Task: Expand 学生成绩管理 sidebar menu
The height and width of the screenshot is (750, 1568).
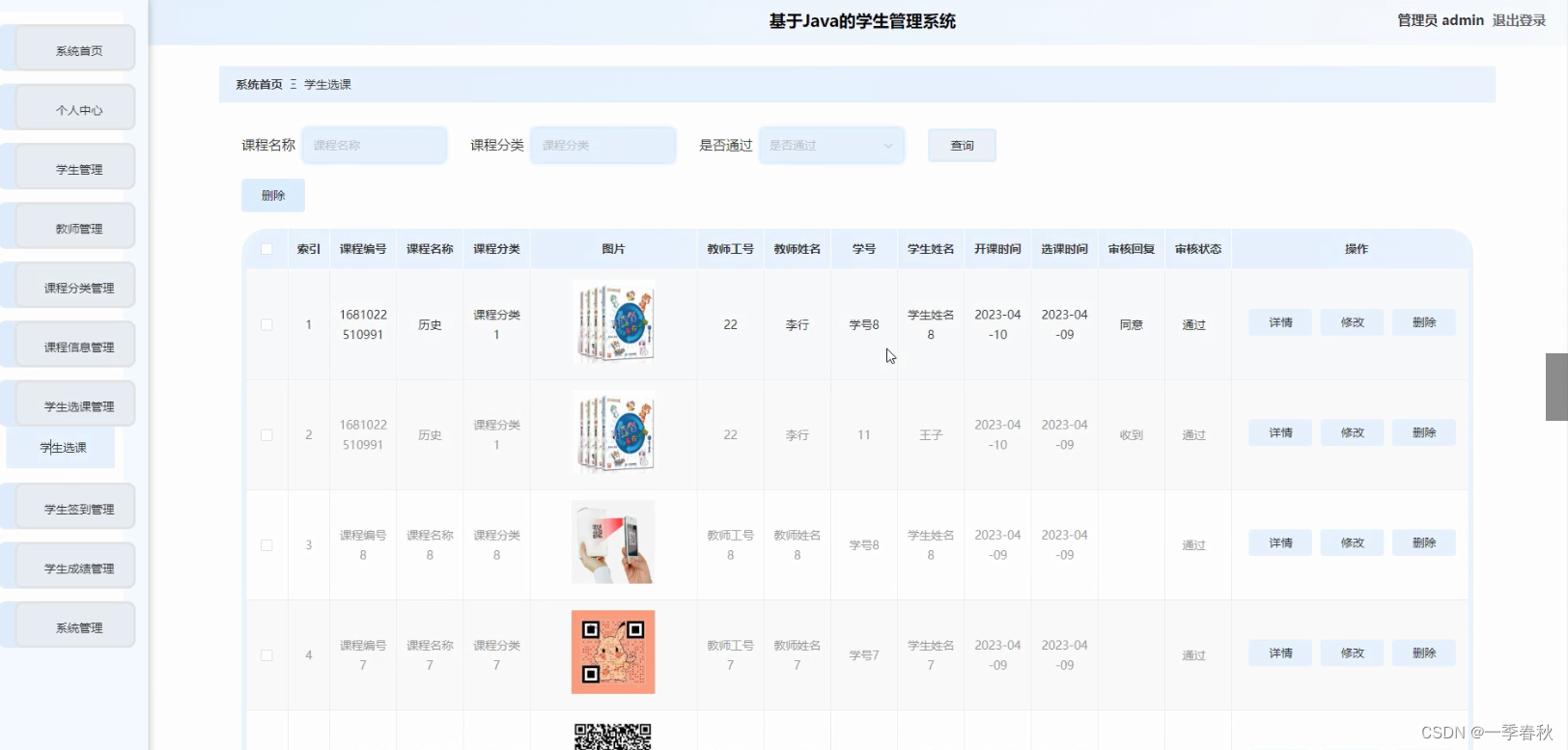Action: [74, 568]
